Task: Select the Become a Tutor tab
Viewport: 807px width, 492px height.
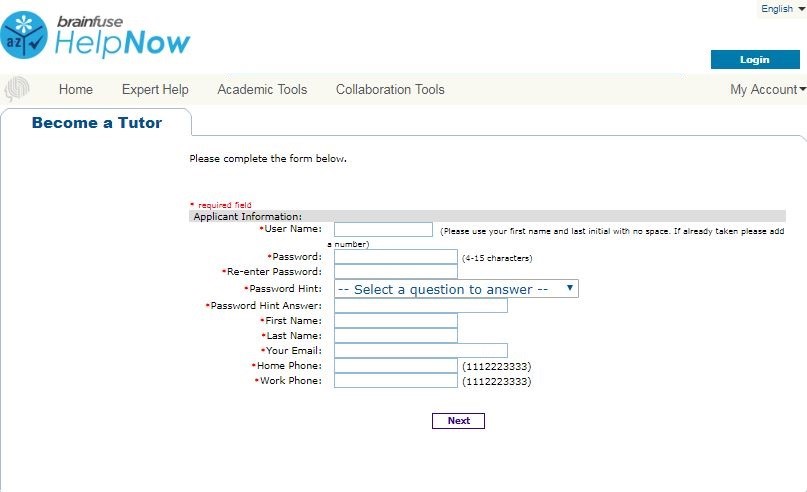Action: [96, 123]
